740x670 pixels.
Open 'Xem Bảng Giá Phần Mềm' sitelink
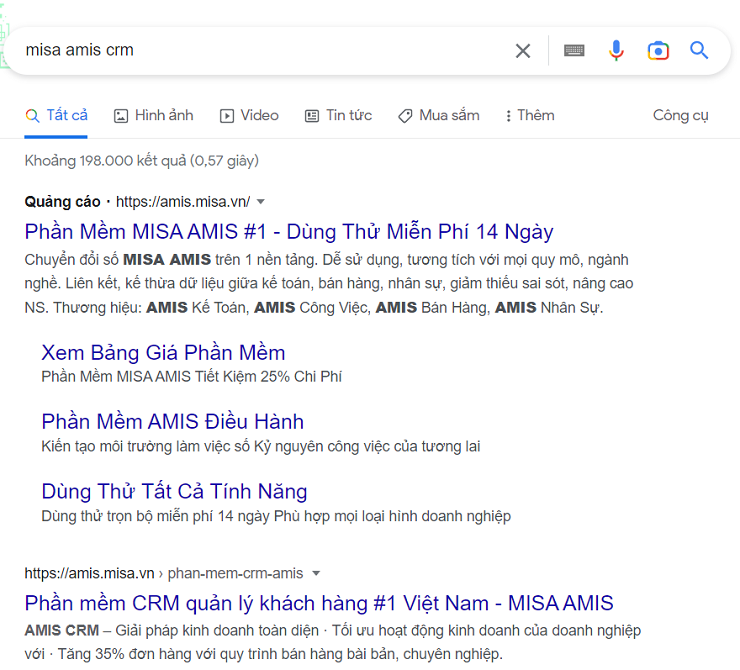[163, 353]
